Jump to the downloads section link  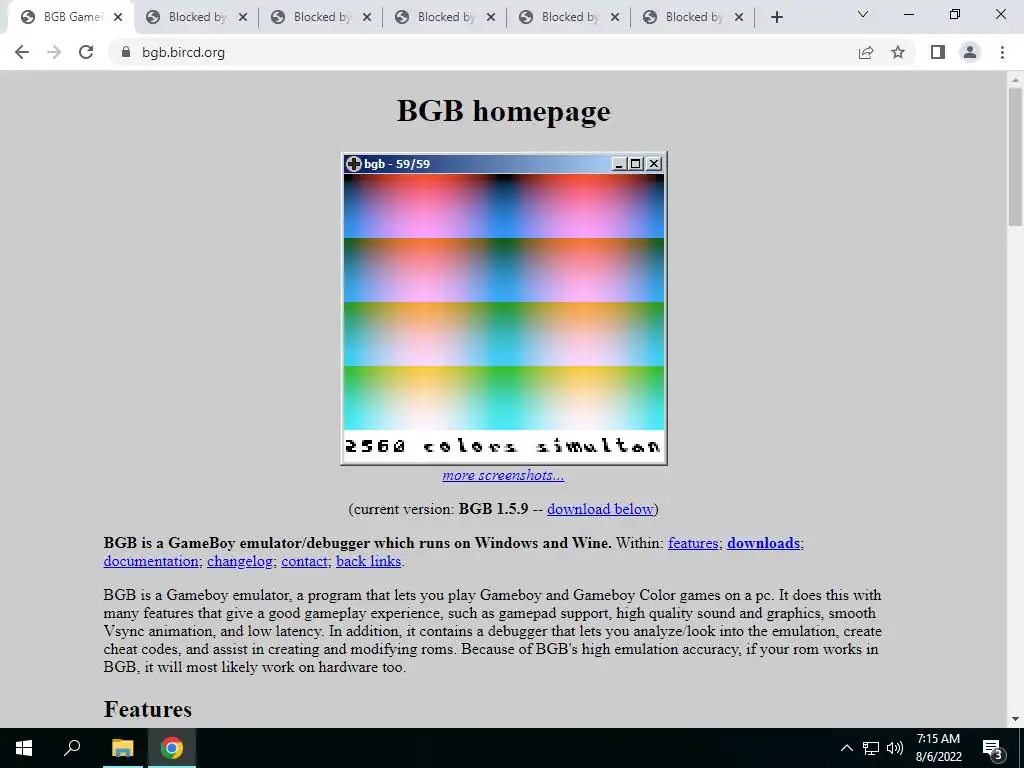coord(763,543)
